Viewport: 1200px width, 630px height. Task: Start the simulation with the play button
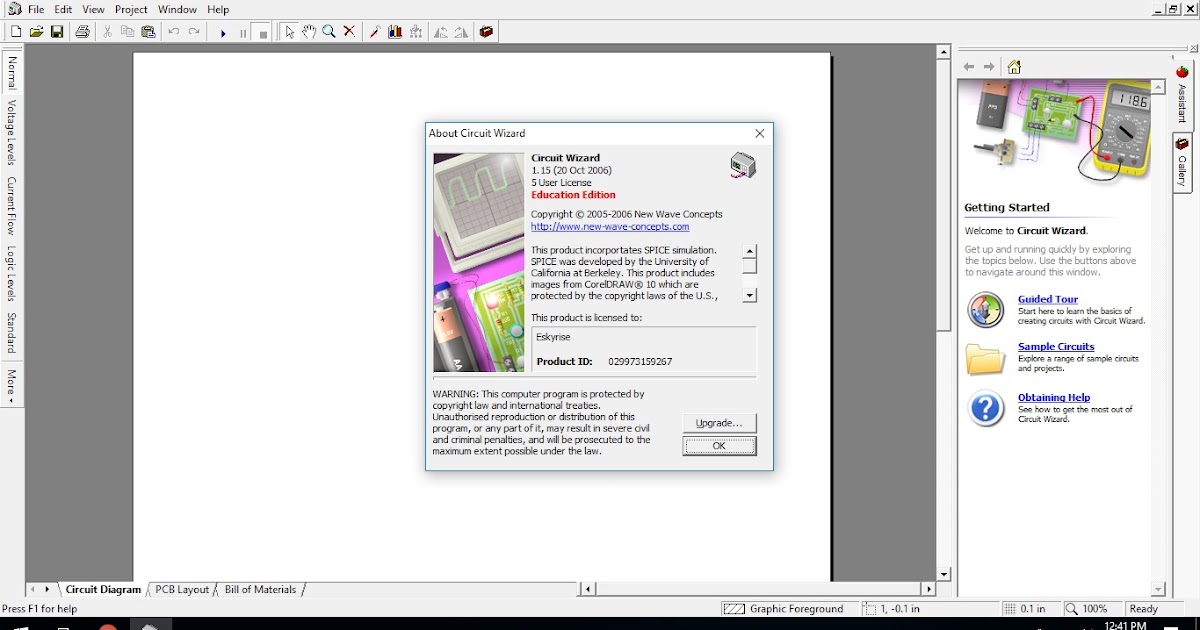click(222, 33)
